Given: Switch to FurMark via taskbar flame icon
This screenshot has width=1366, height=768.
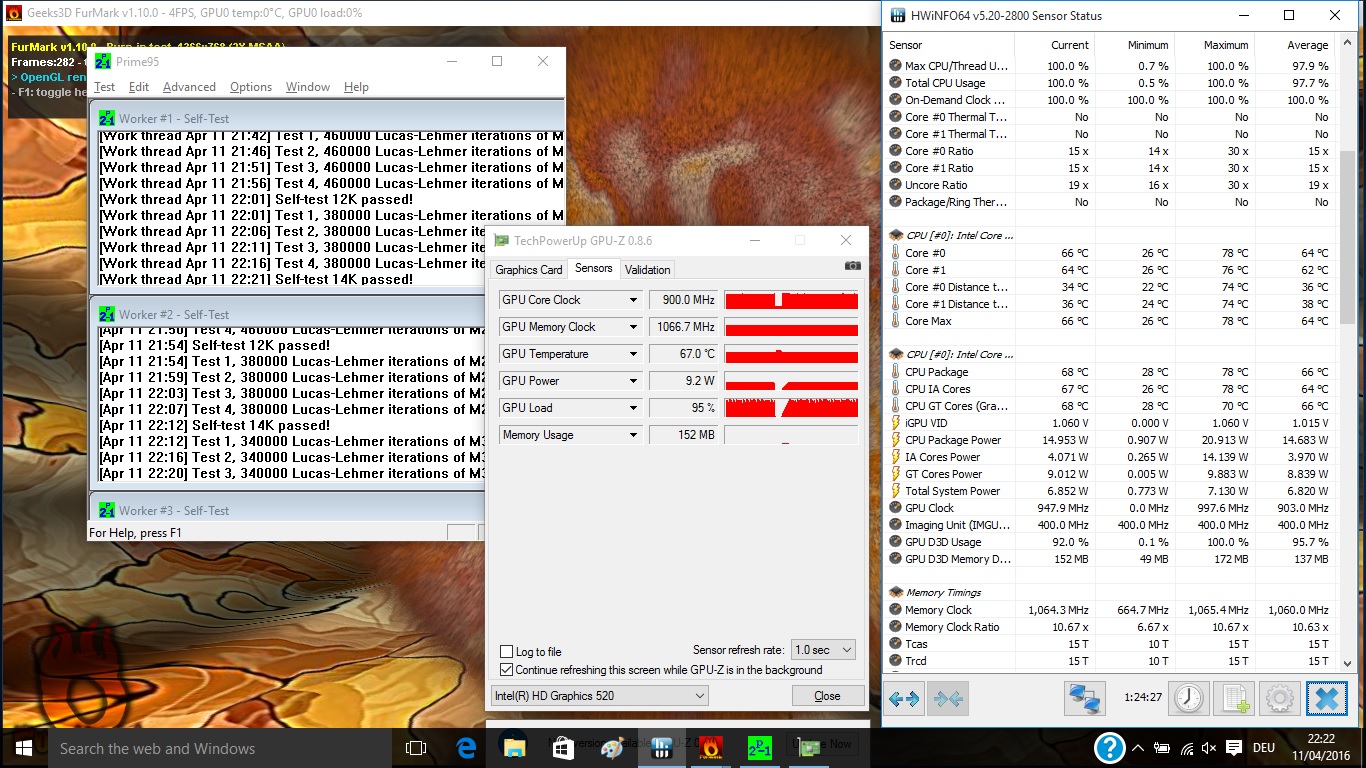Looking at the screenshot, I should coord(711,748).
